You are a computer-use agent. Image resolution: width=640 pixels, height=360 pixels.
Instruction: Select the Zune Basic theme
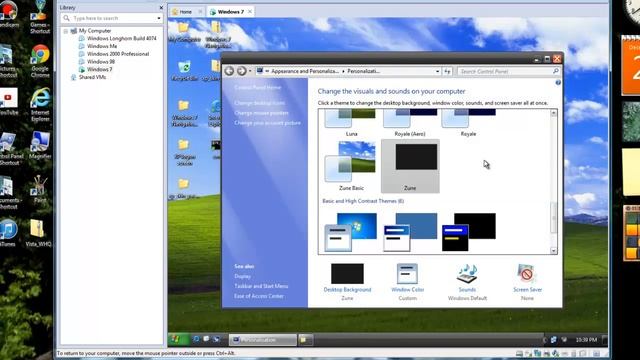(351, 166)
